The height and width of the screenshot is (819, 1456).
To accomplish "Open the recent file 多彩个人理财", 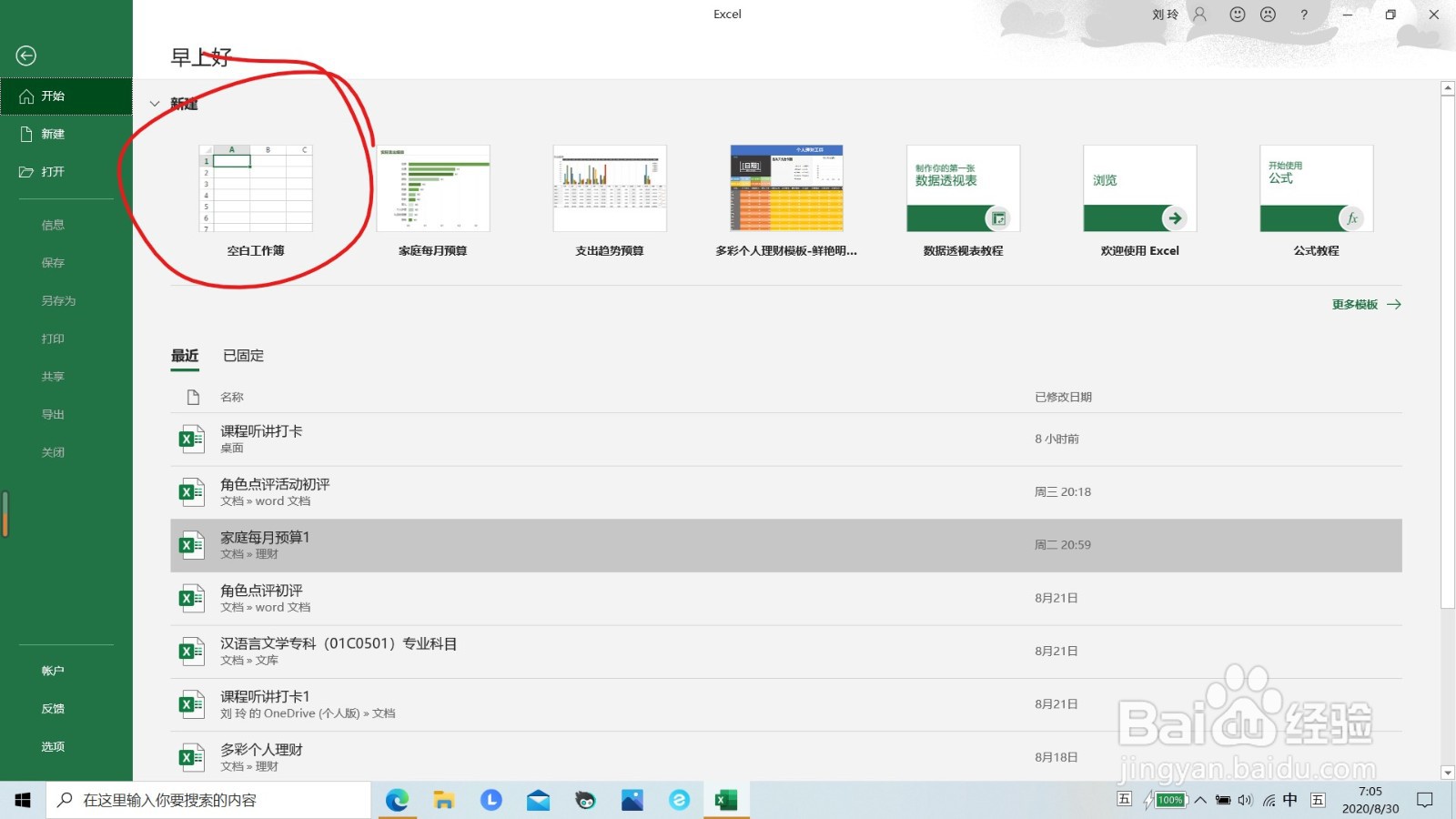I will tap(786, 757).
